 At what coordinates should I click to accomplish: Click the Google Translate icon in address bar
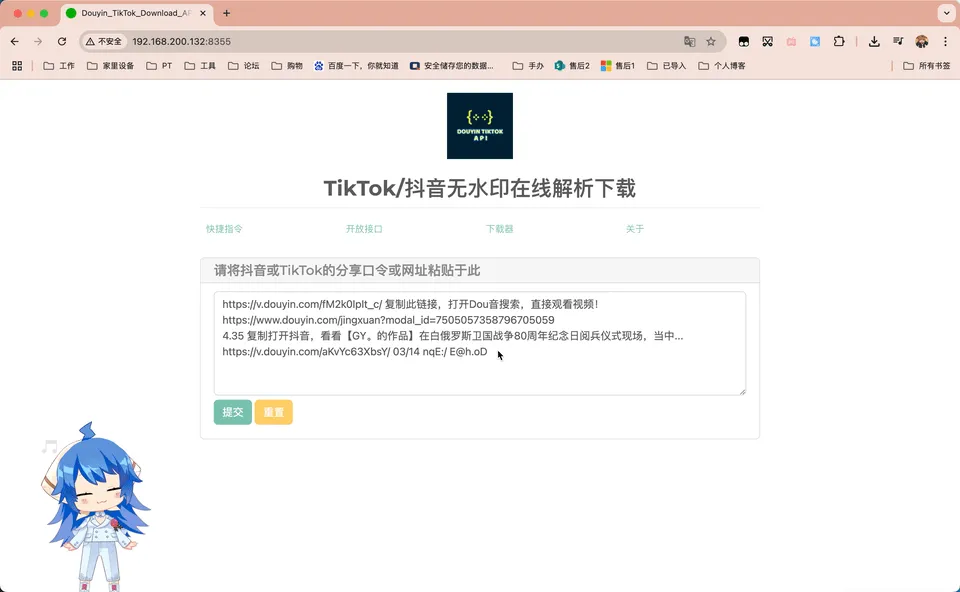(689, 42)
